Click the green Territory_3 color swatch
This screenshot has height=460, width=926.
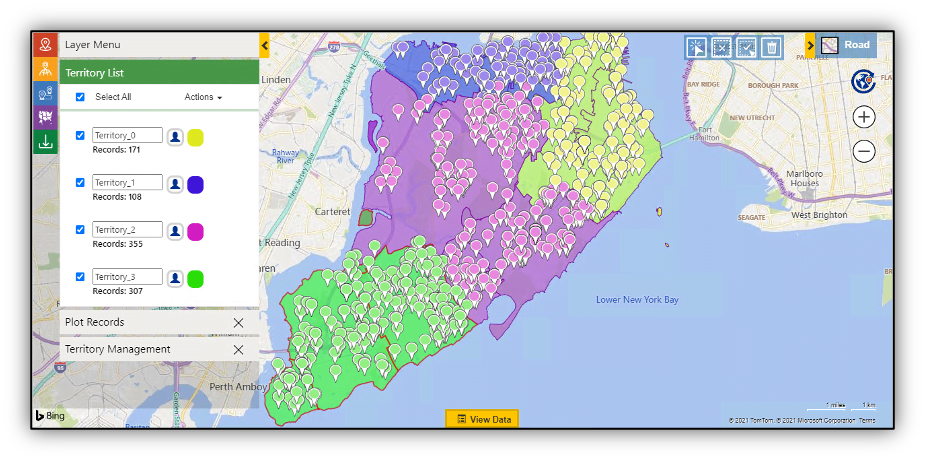point(196,278)
